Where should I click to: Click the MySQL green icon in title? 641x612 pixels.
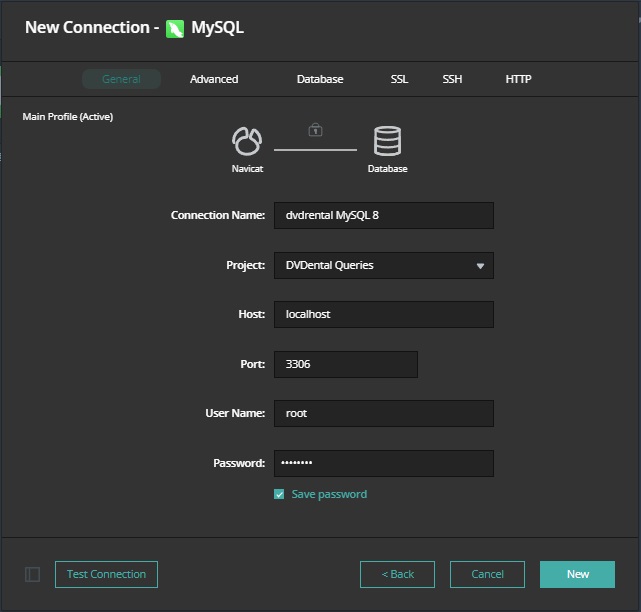click(175, 29)
